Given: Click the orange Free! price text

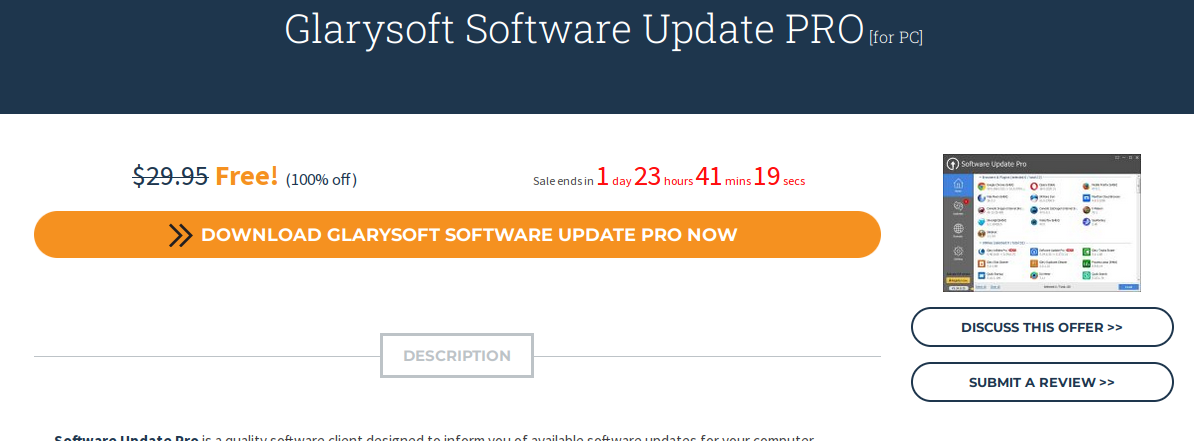Looking at the screenshot, I should tap(246, 177).
